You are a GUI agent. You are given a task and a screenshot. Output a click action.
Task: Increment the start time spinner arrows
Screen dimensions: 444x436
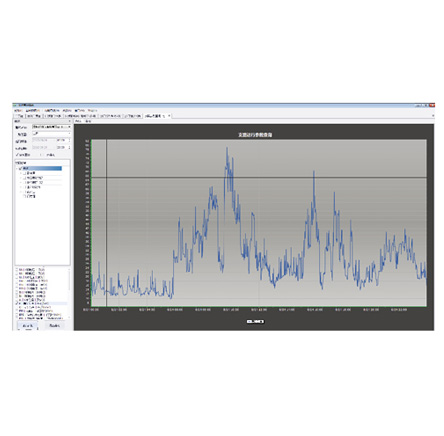70,140
